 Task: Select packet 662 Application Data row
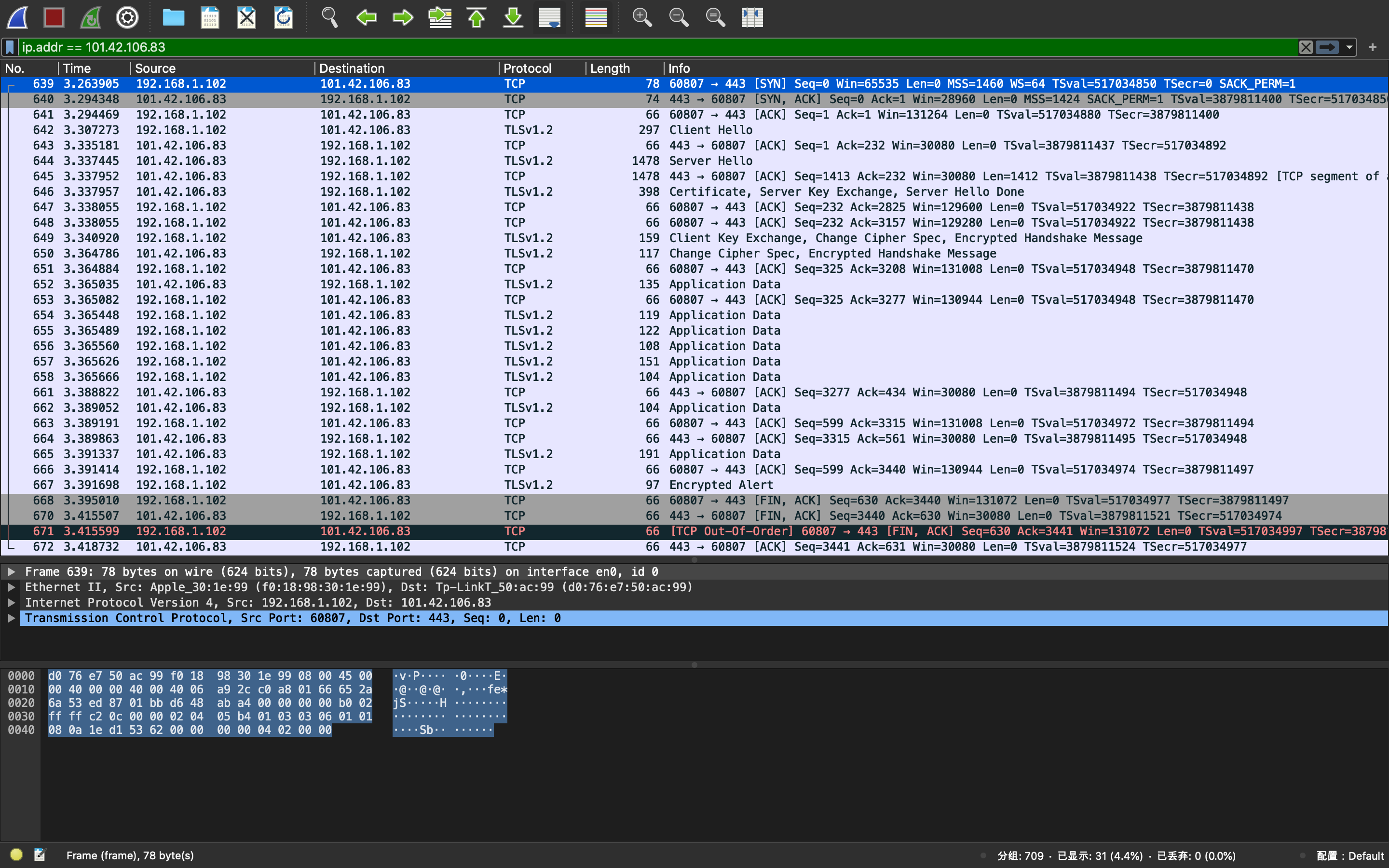pos(694,408)
